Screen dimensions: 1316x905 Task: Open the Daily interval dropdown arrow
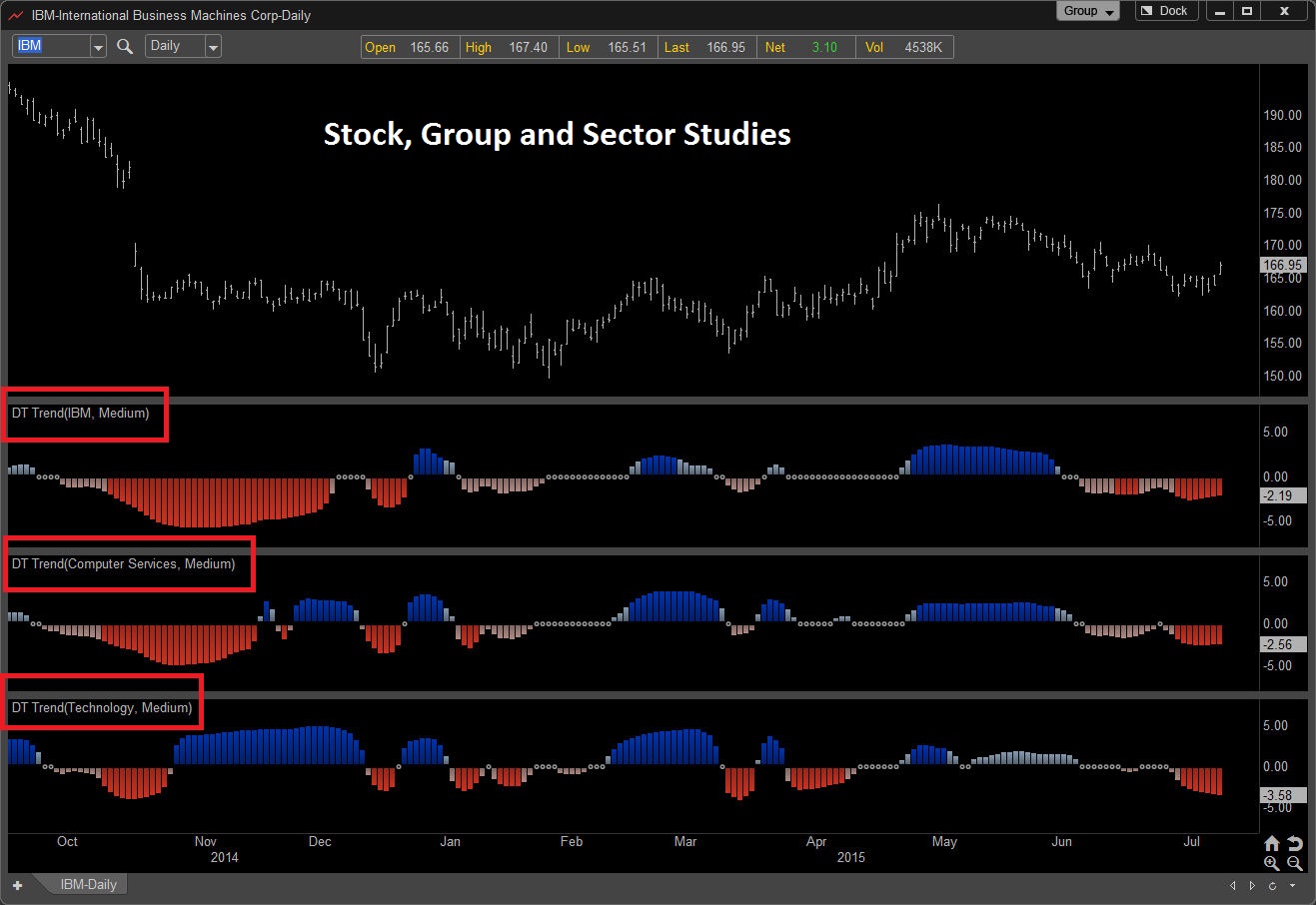tap(213, 46)
